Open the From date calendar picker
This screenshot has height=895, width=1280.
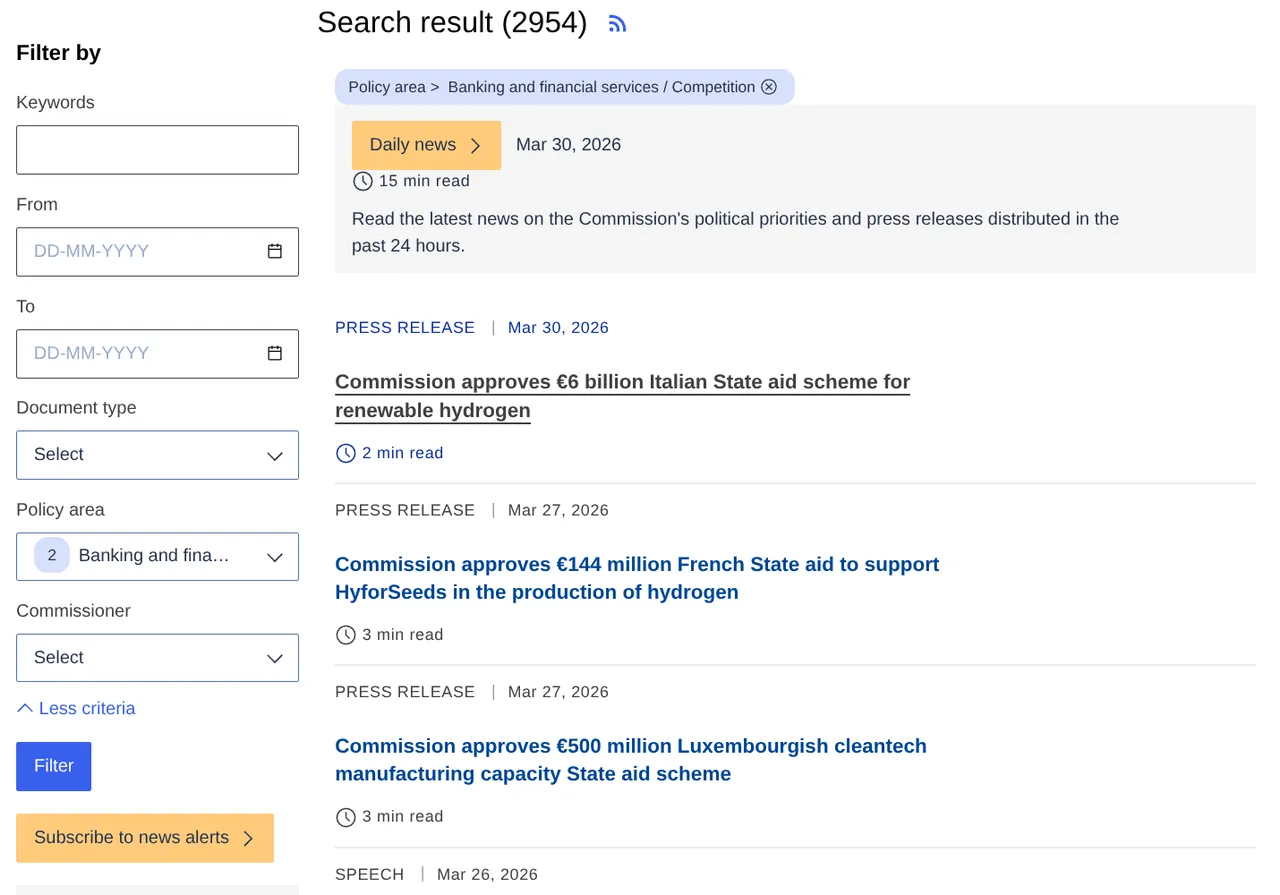coord(275,251)
